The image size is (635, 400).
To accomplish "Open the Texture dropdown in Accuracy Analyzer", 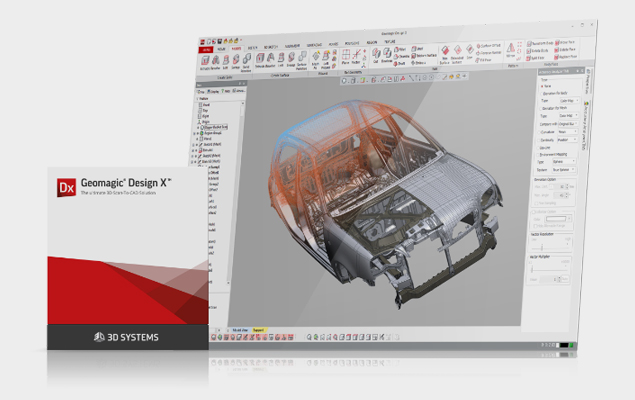I will point(563,170).
